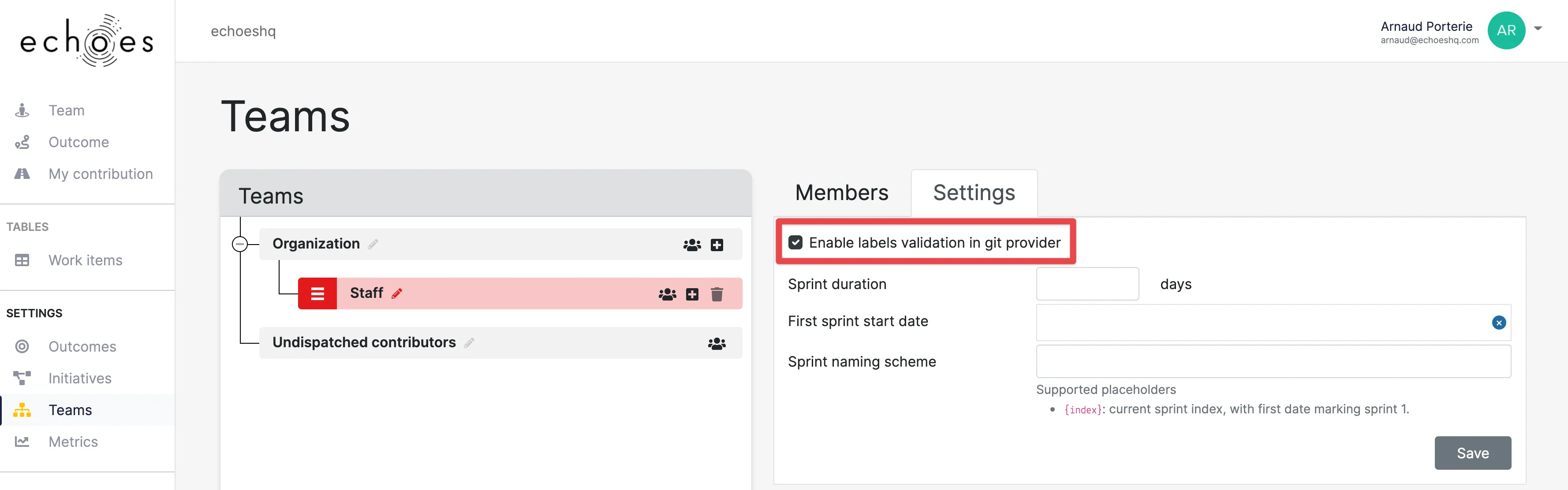Show Undispatched contributors members
The image size is (1568, 490).
point(717,344)
